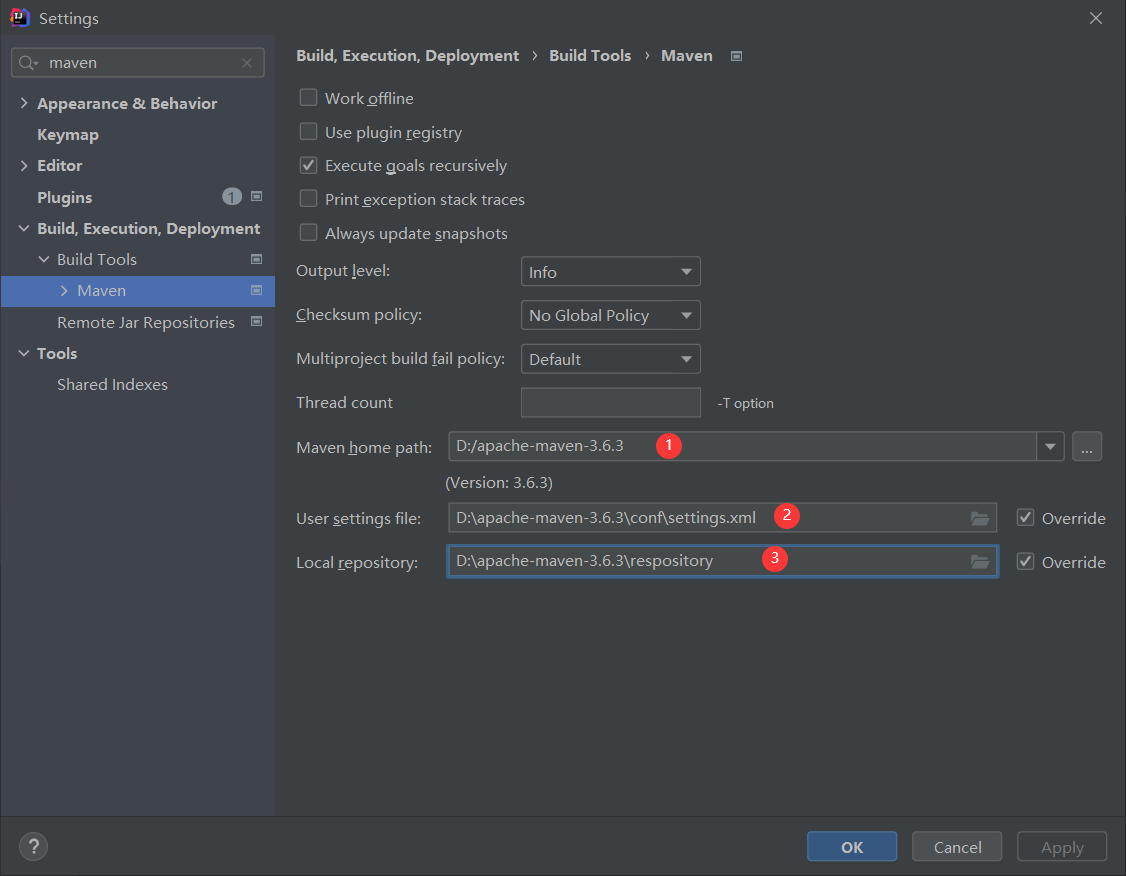Click the Plugins project-level settings icon

[256, 196]
